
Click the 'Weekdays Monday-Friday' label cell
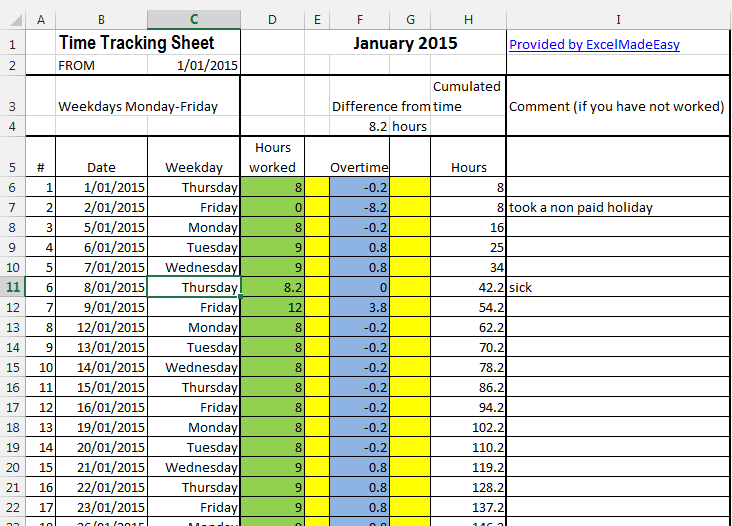point(138,106)
